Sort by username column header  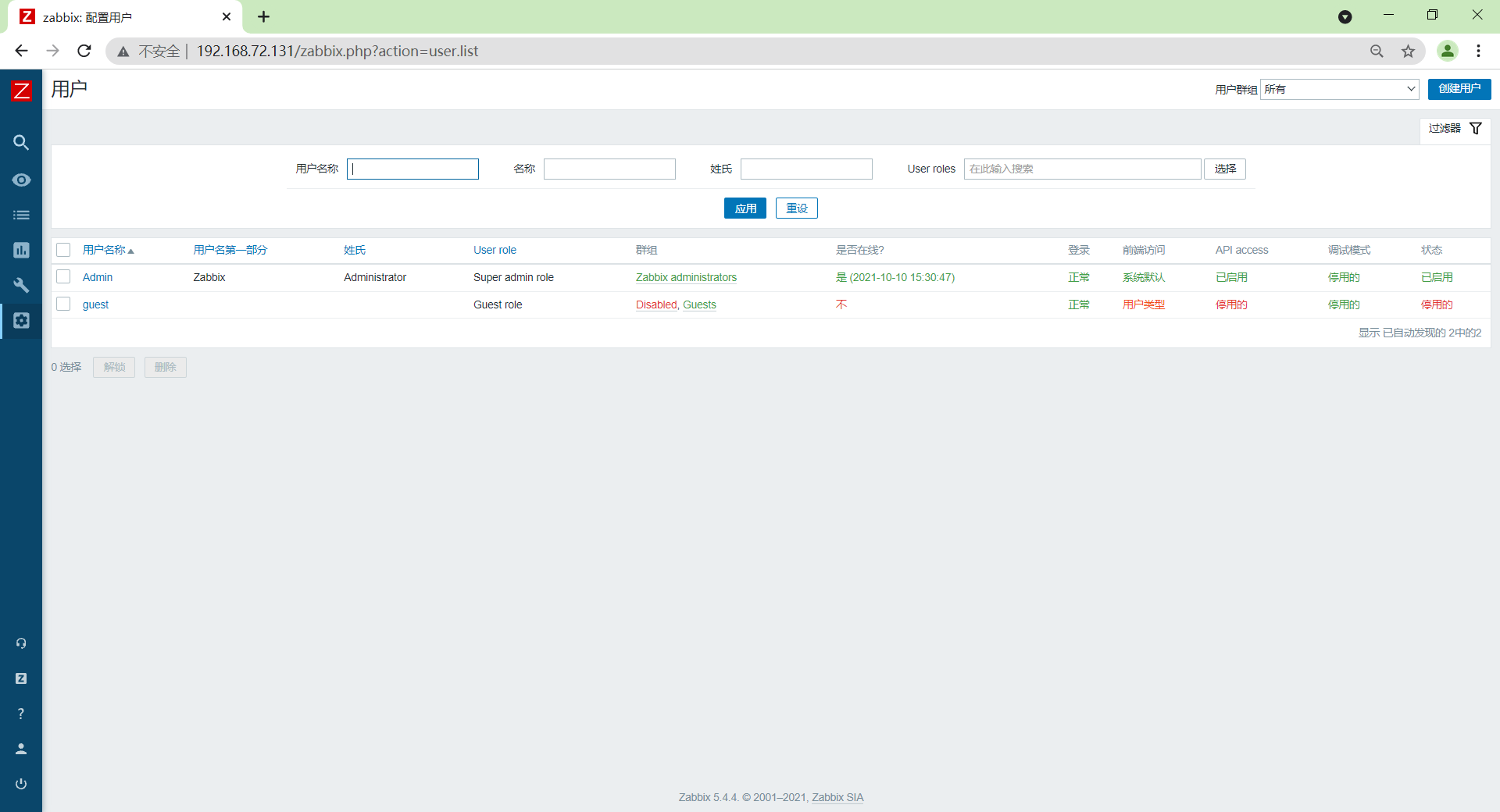[108, 250]
